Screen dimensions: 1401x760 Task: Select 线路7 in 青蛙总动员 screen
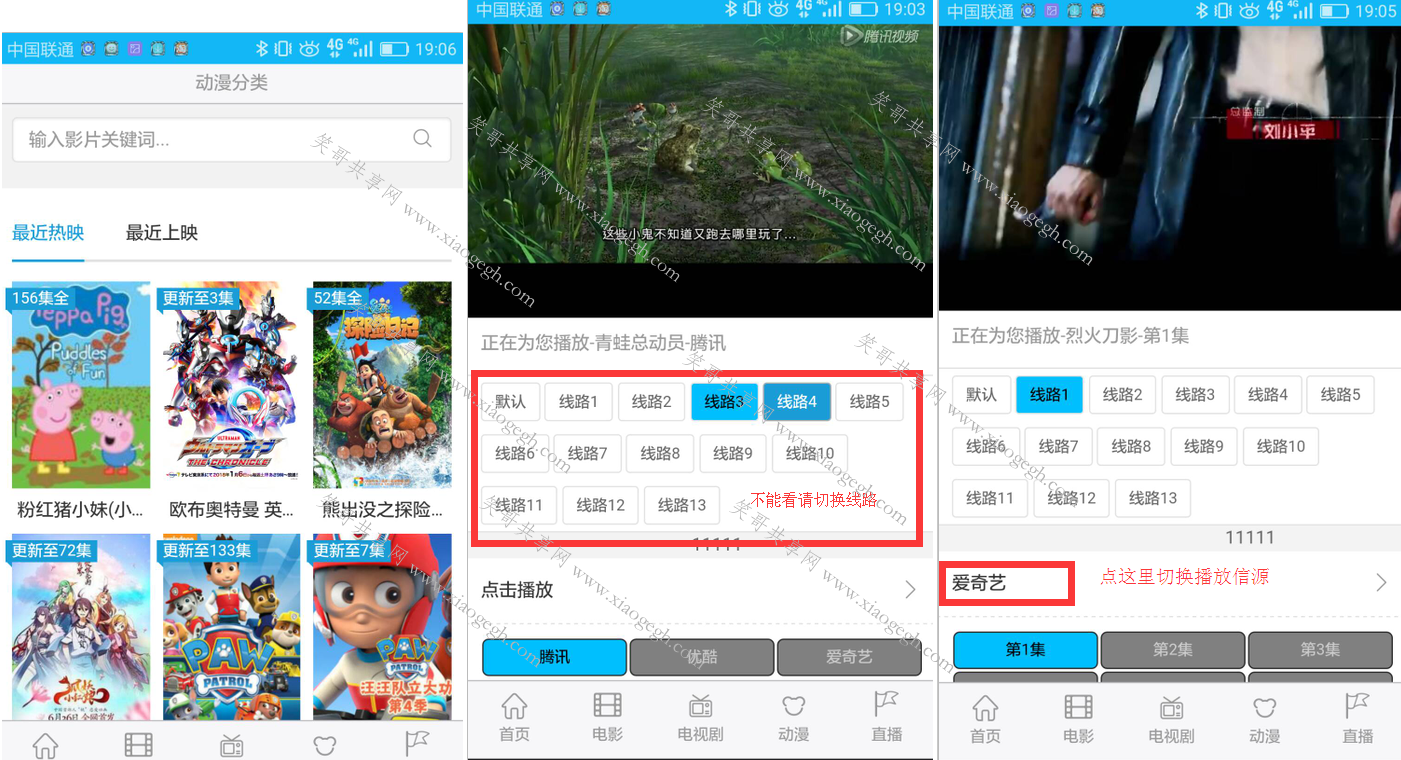[x=588, y=454]
